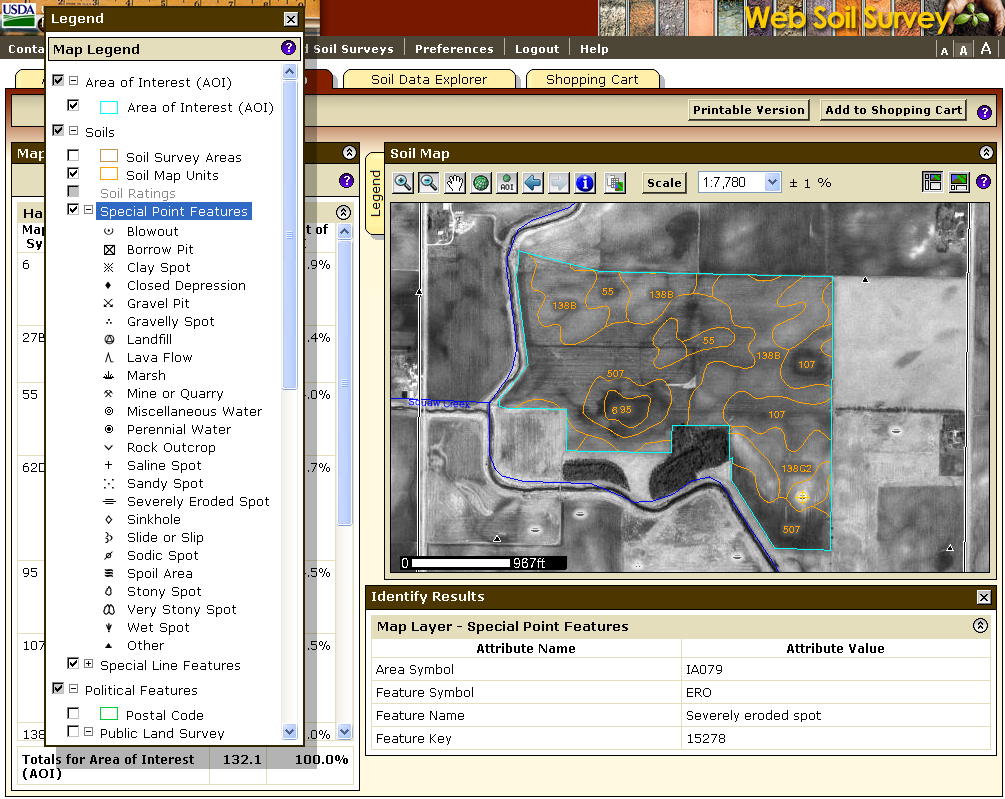Open the Soil Data Explorer tab
Image resolution: width=1005 pixels, height=799 pixels.
[x=429, y=79]
